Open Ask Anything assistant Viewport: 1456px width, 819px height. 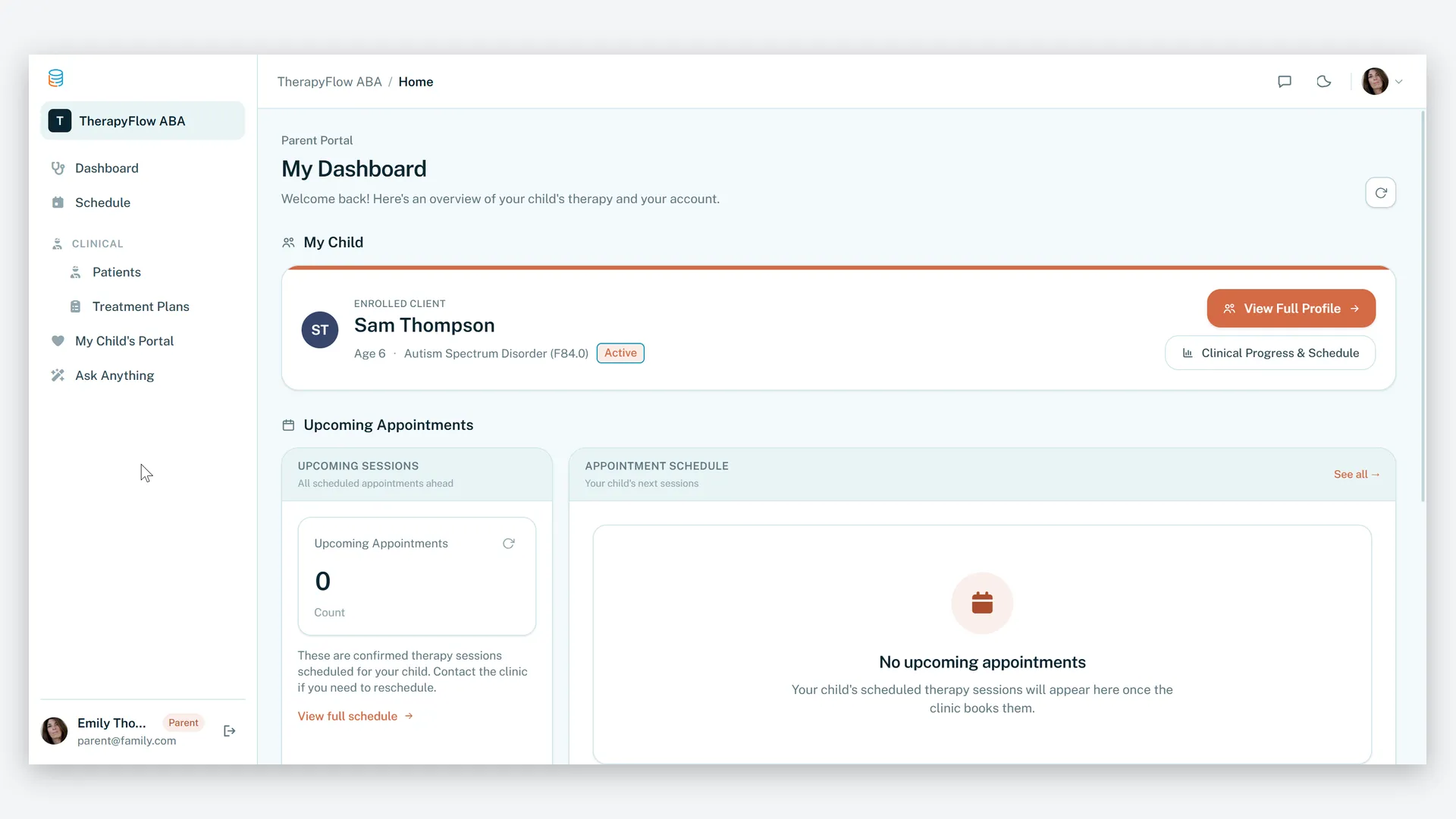click(143, 375)
